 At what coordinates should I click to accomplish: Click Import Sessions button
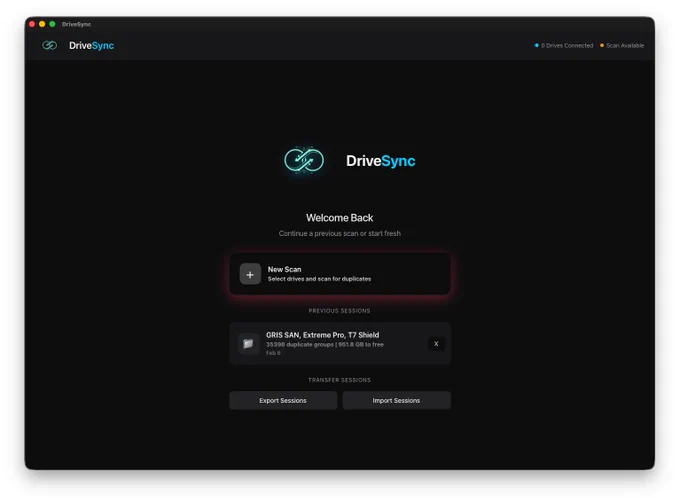pyautogui.click(x=396, y=401)
